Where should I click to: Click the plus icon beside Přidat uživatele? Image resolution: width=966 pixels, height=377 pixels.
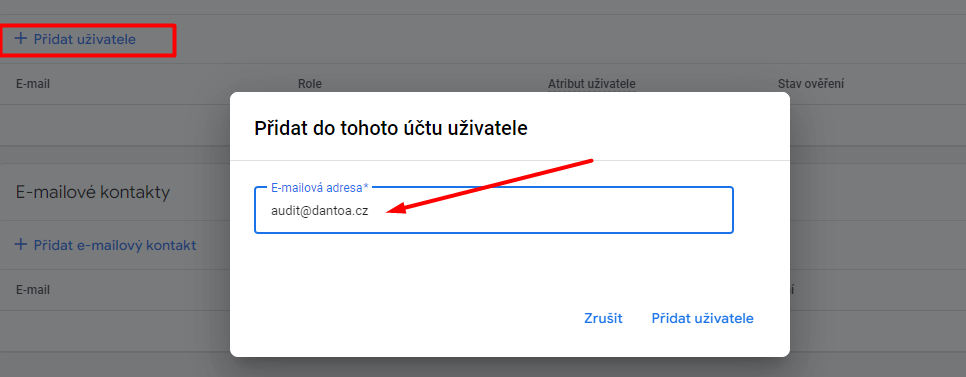pyautogui.click(x=21, y=39)
